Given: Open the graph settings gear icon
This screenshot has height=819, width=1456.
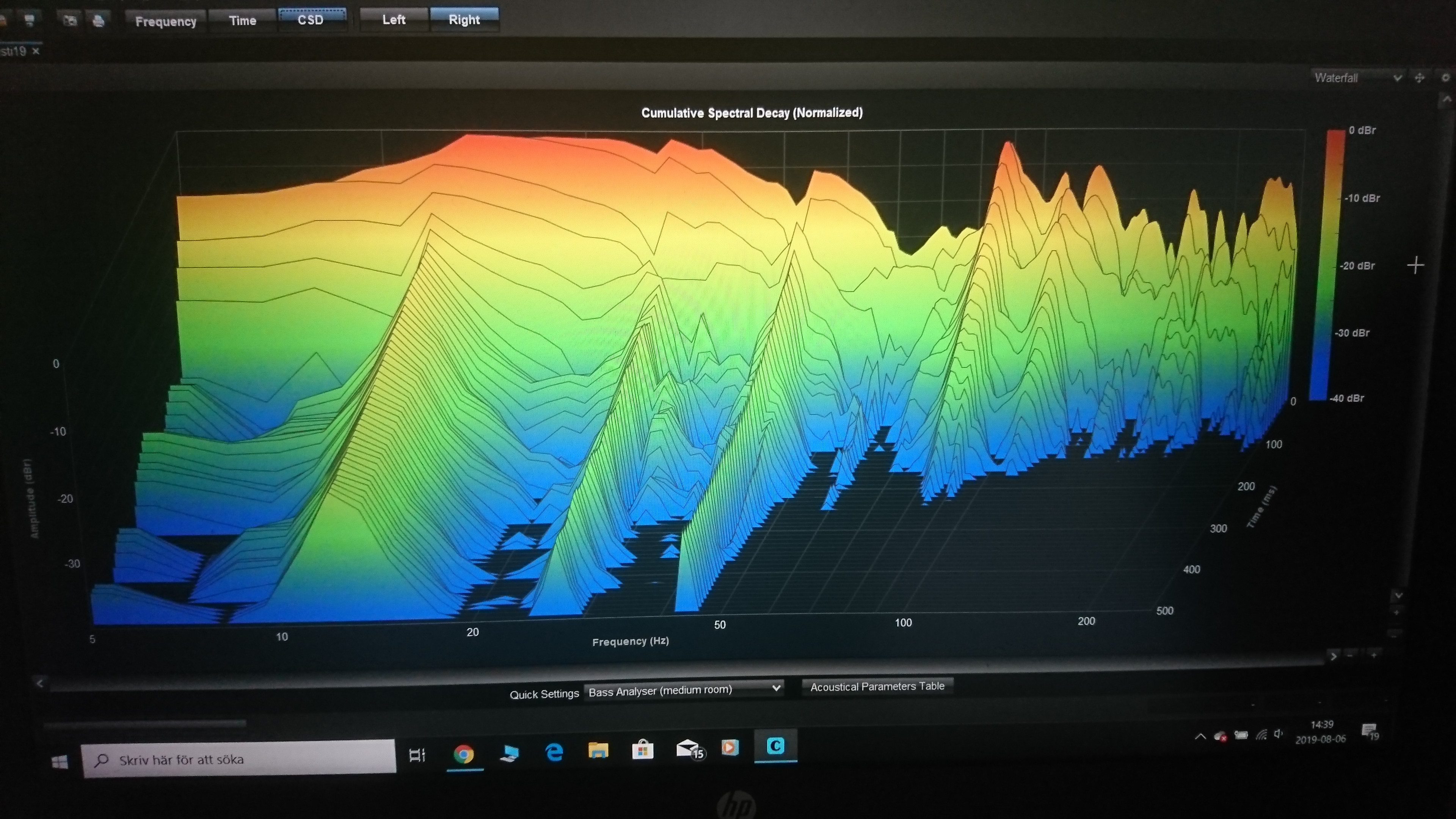Looking at the screenshot, I should [x=1445, y=78].
